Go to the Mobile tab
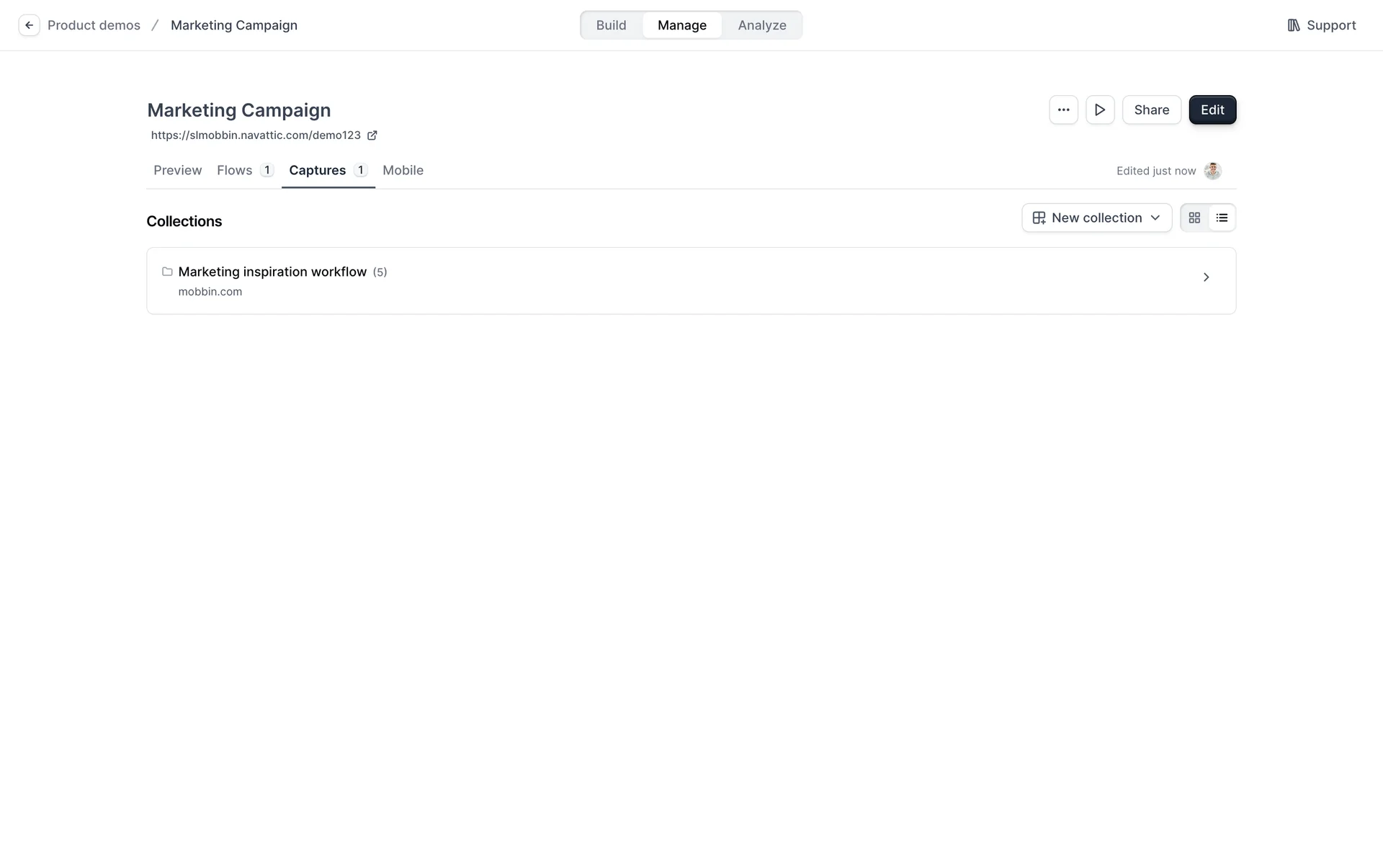The width and height of the screenshot is (1383, 868). [403, 171]
